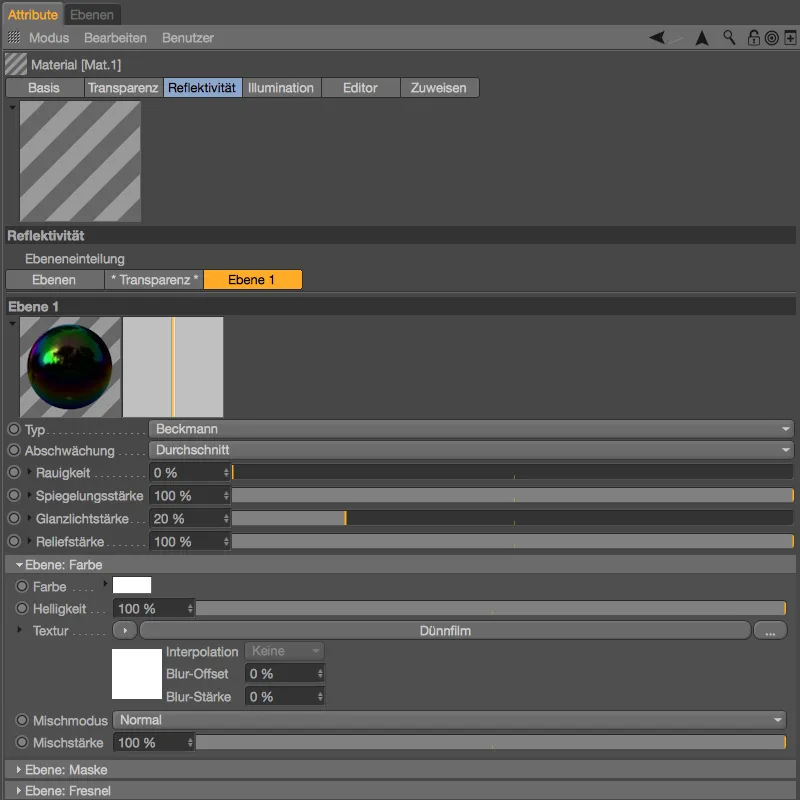800x800 pixels.
Task: Click the up arrow navigation icon
Action: pos(702,38)
